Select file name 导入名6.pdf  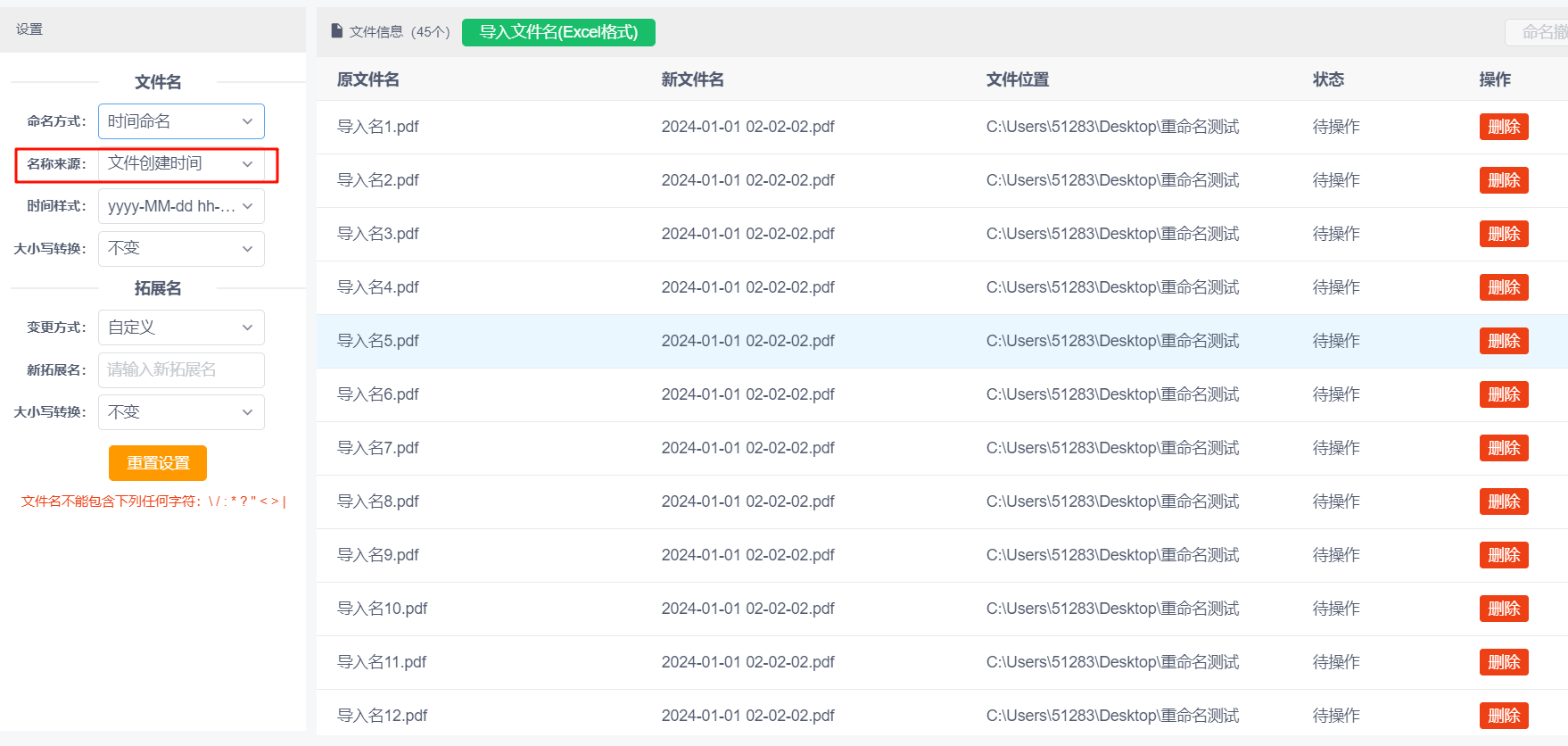click(377, 394)
